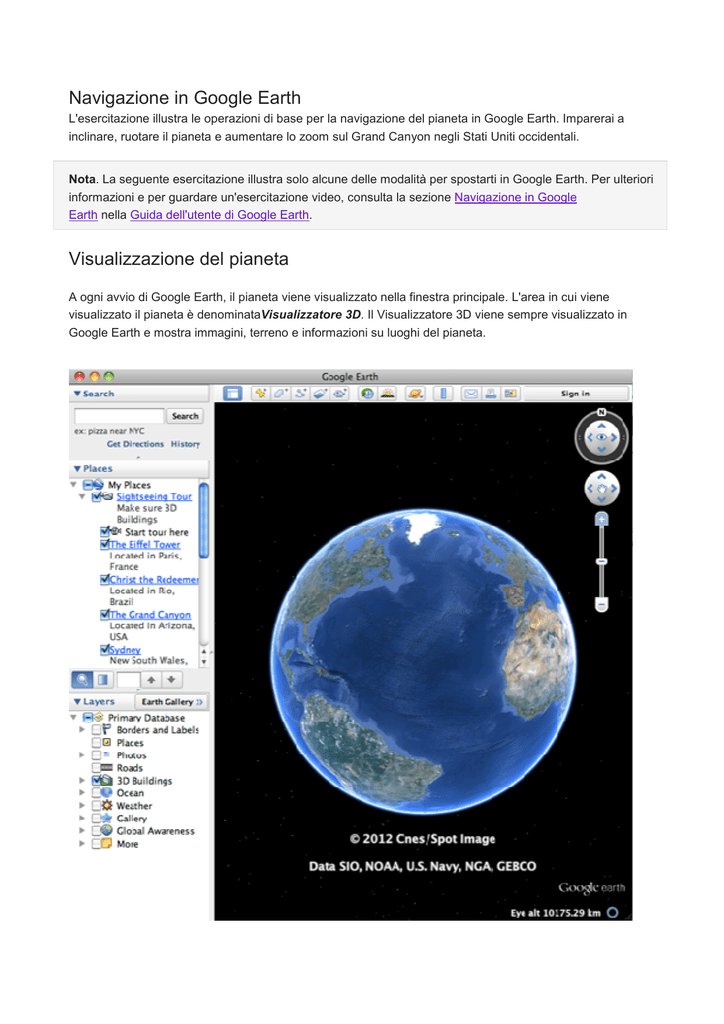Screen dimensions: 724x1024
Task: Uncheck the Sightseeing Tour checkbox
Action: [x=97, y=497]
